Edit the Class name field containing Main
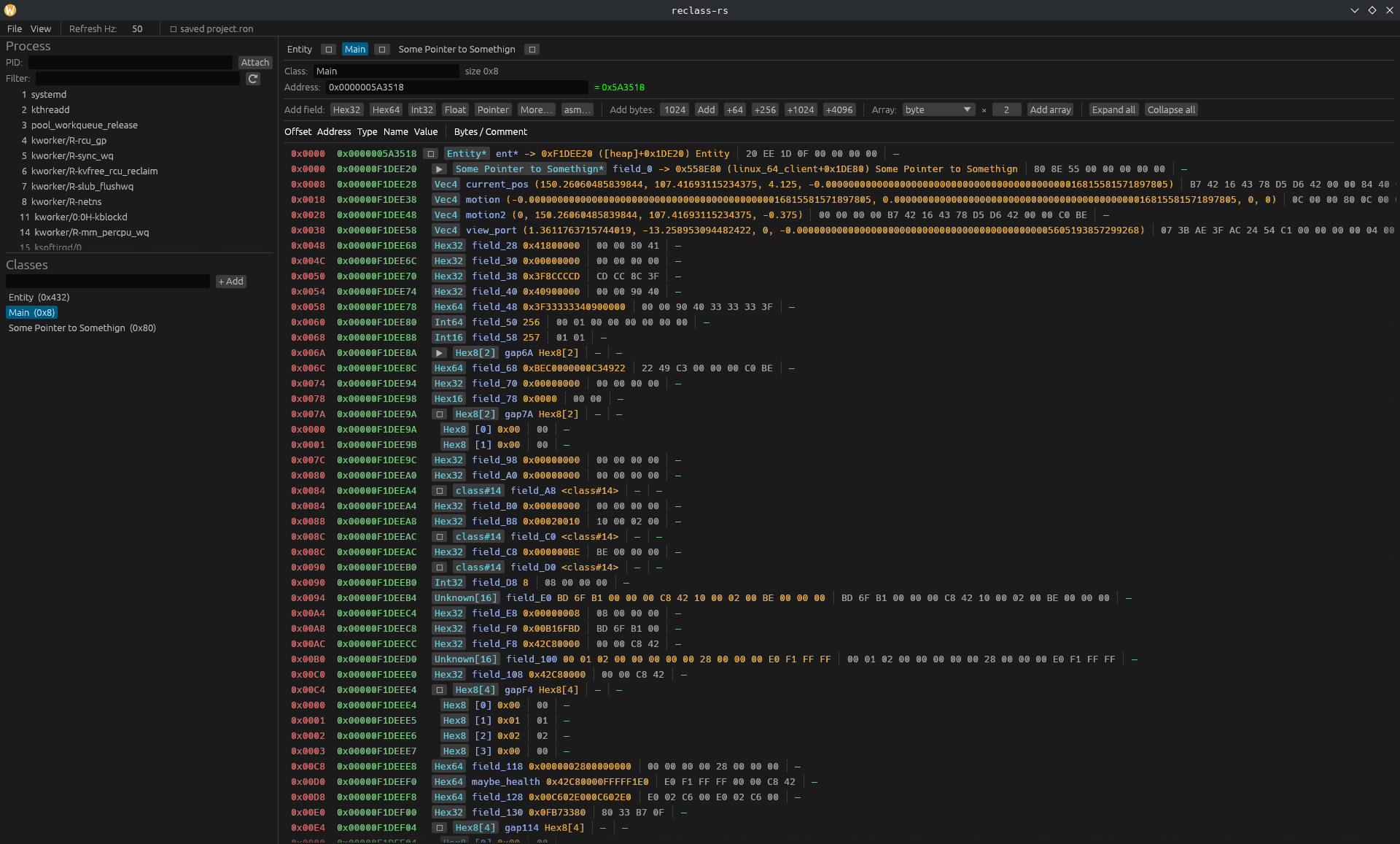1400x844 pixels. (386, 71)
